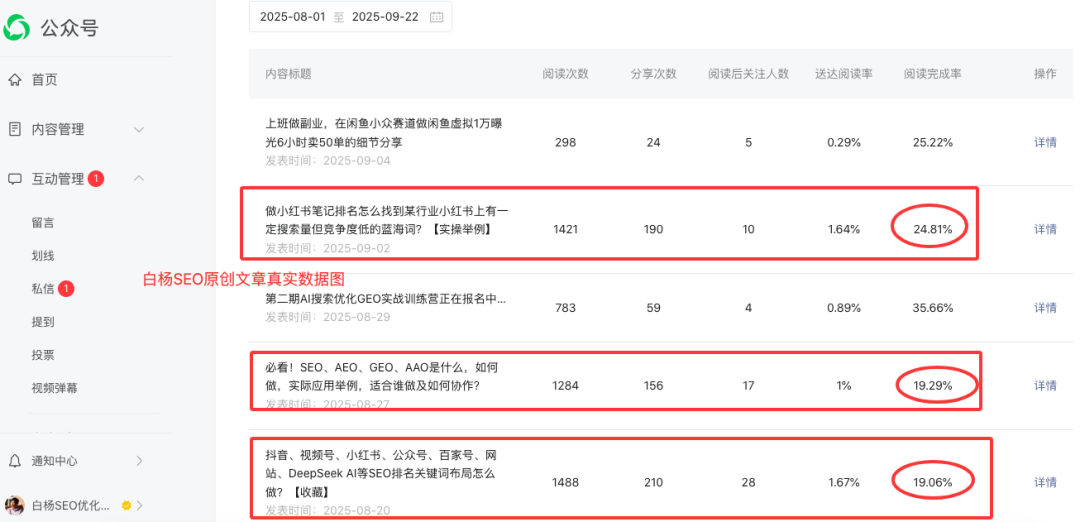Viewport: 1080px width, 522px height.
Task: Click the 白杨SEO account avatar
Action: pyautogui.click(x=14, y=505)
